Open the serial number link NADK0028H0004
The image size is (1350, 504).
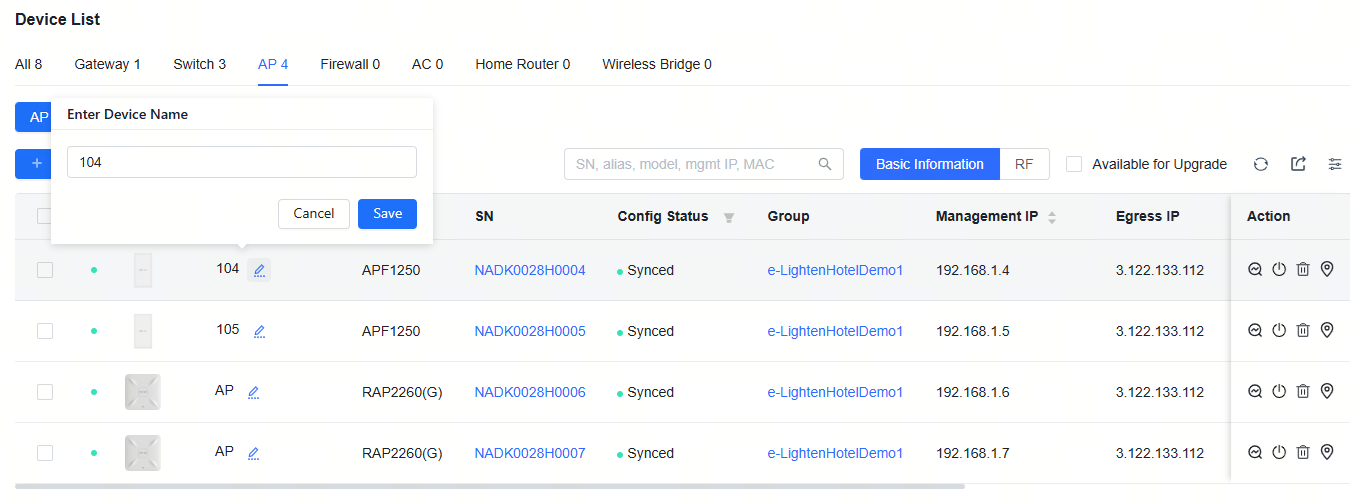point(530,270)
